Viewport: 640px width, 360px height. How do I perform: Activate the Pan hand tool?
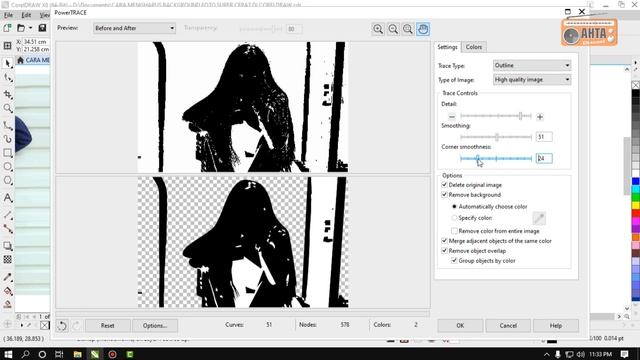pos(423,29)
